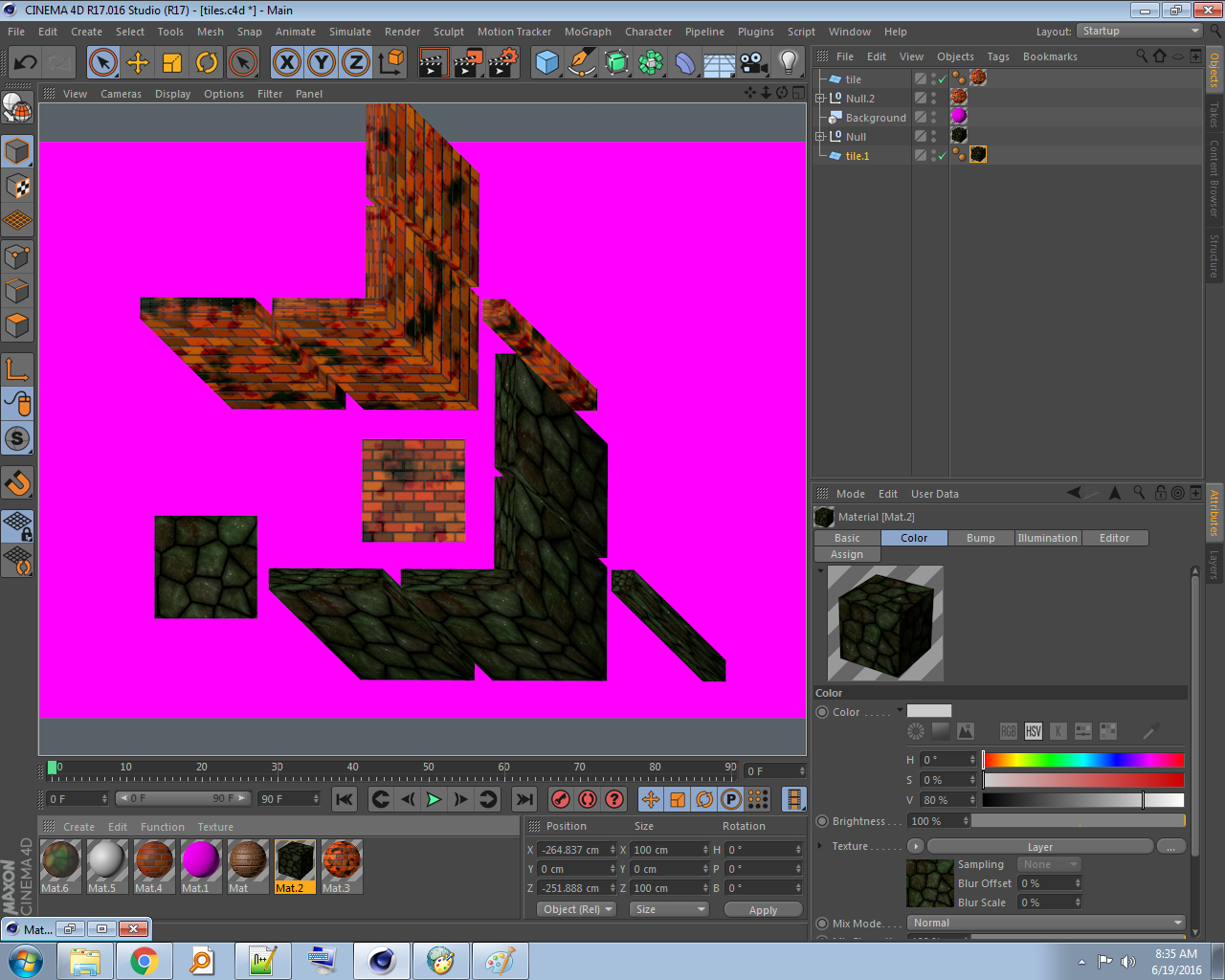Open the Object (Rel) dropdown

[576, 909]
